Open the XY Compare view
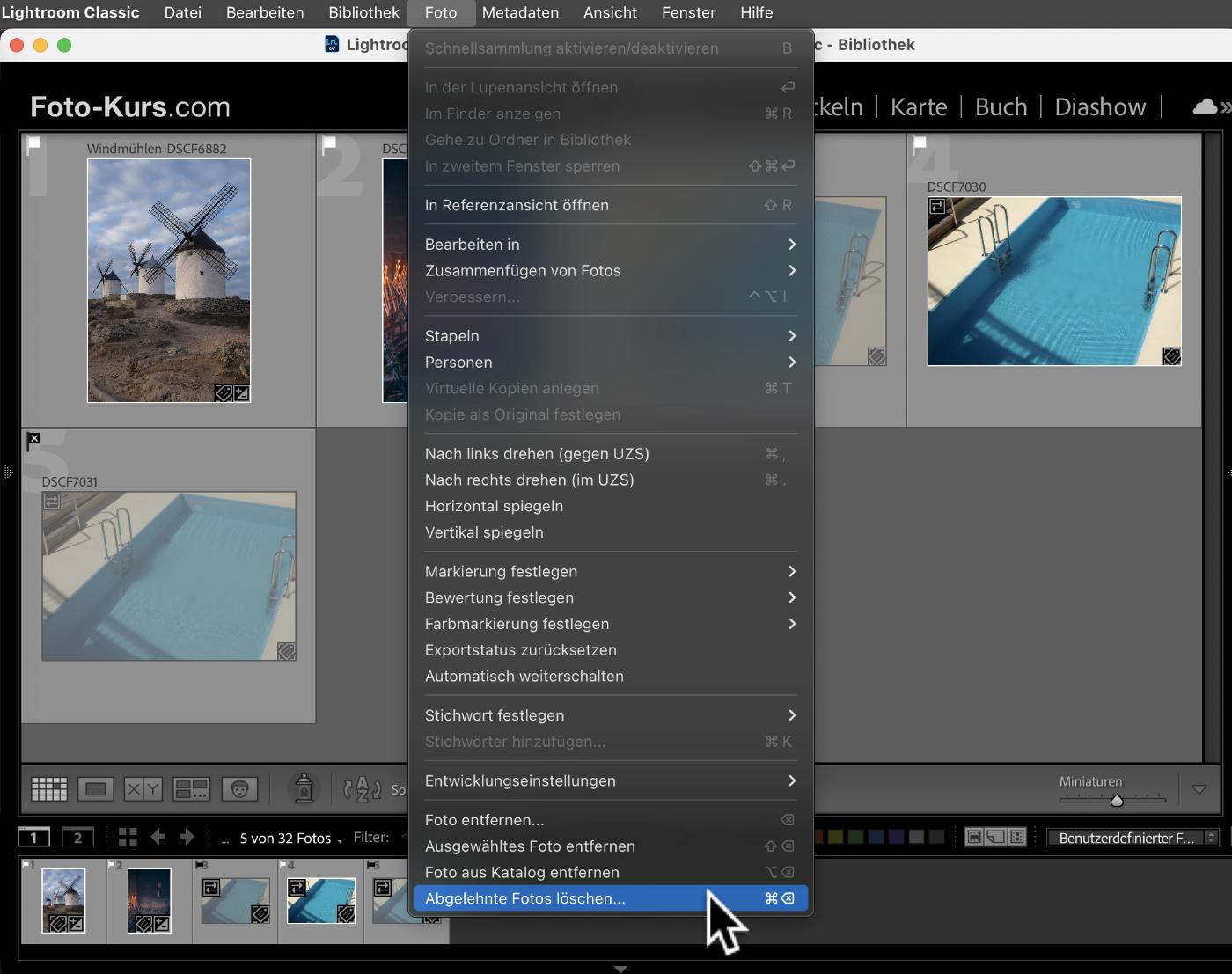 coord(143,789)
